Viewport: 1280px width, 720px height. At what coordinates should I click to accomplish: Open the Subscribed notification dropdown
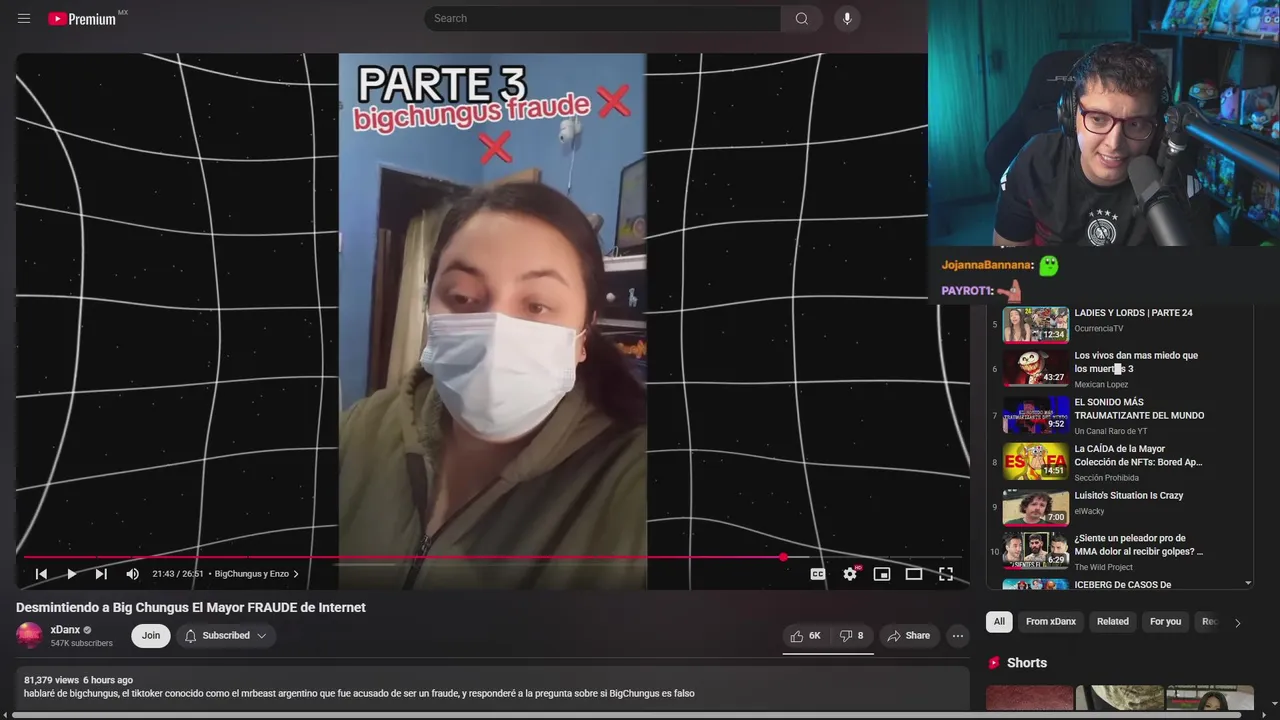point(226,635)
